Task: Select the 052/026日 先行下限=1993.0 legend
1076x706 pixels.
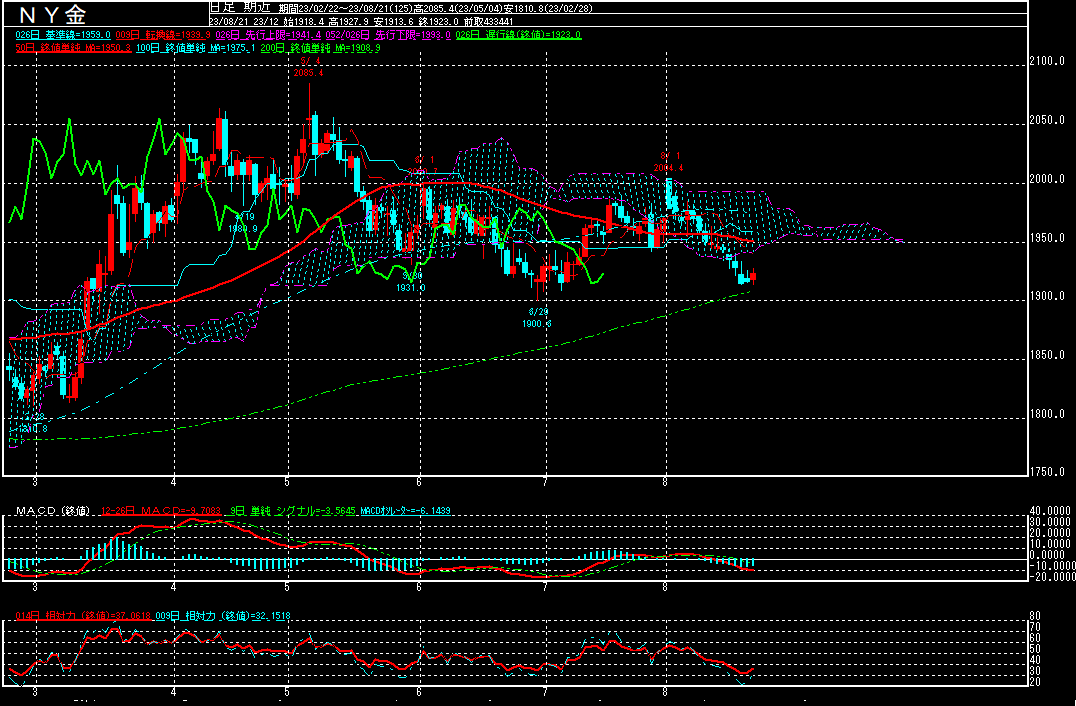Action: tap(386, 34)
